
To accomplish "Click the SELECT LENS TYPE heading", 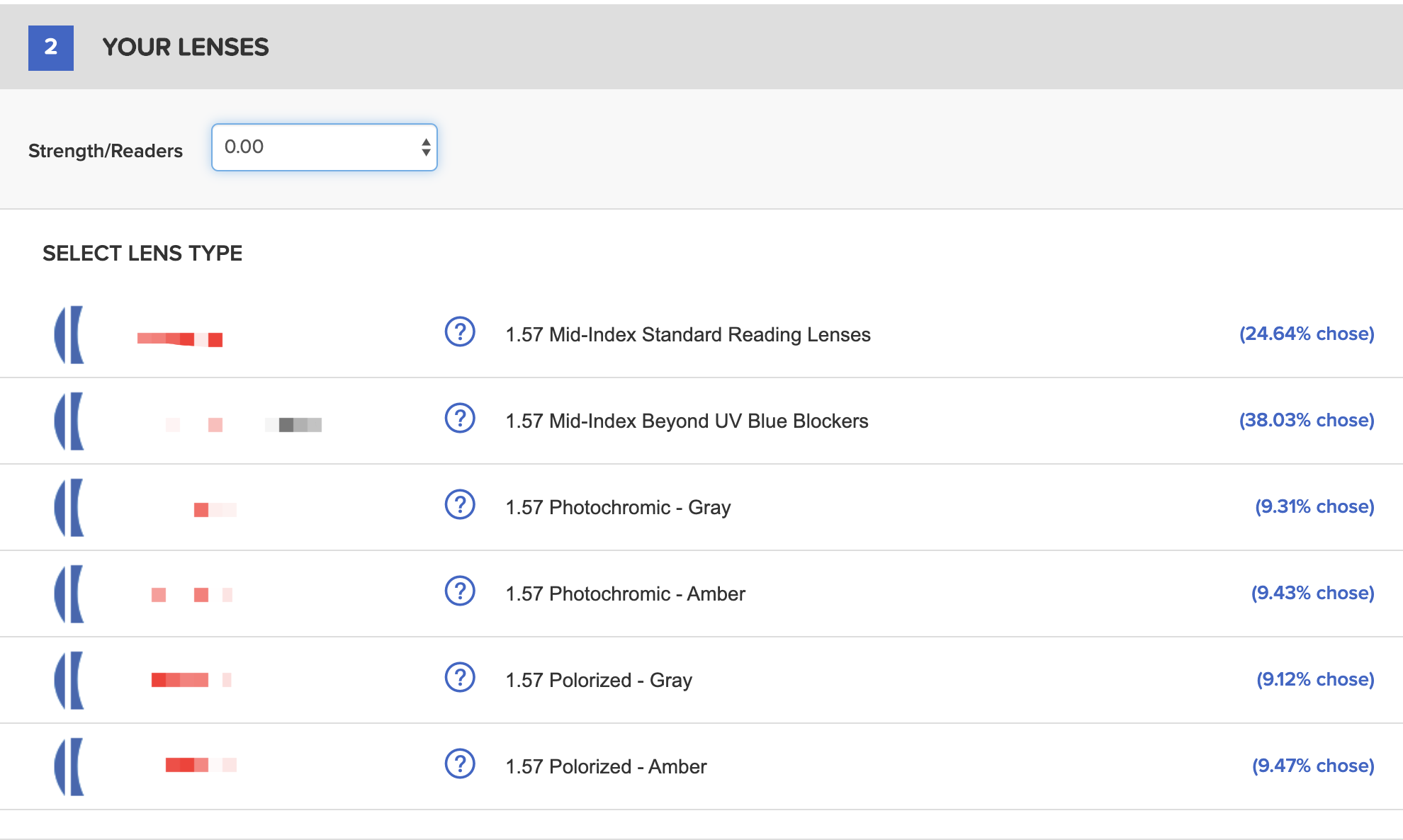I will (142, 254).
